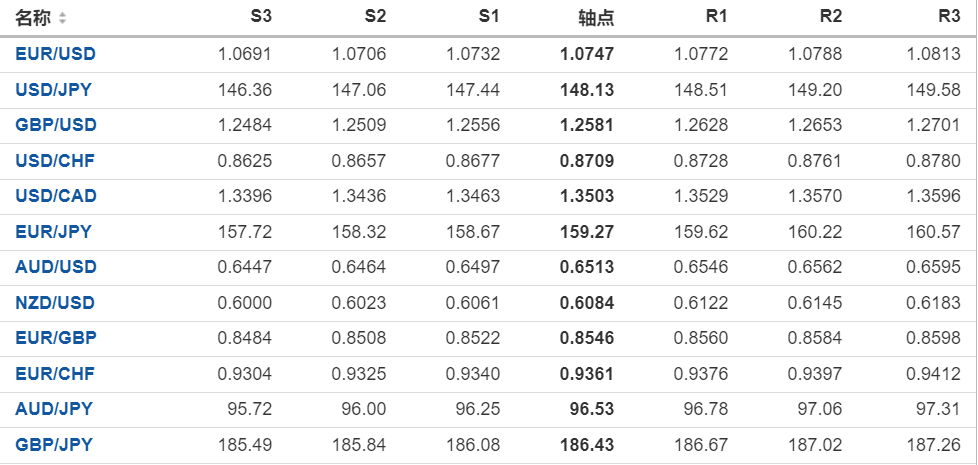Click the USD/CAD currency pair
The height and width of the screenshot is (465, 978).
pos(55,196)
